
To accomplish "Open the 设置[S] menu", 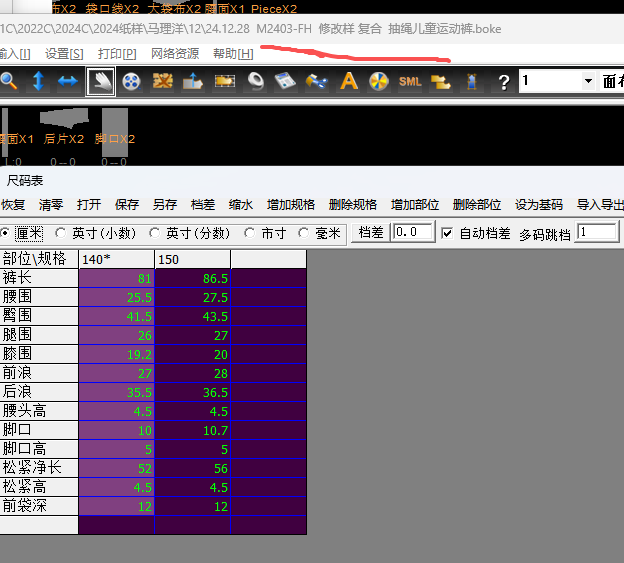I will tap(64, 53).
